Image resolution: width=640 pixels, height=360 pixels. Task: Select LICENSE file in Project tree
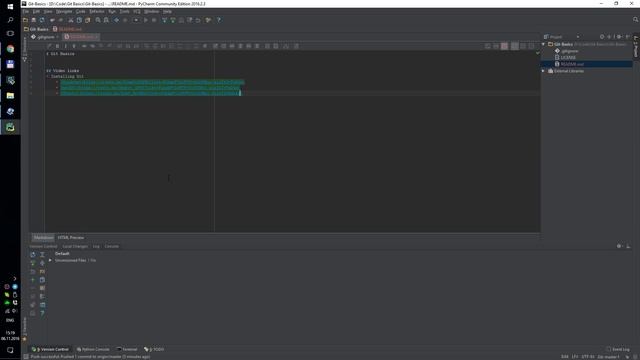click(x=565, y=58)
